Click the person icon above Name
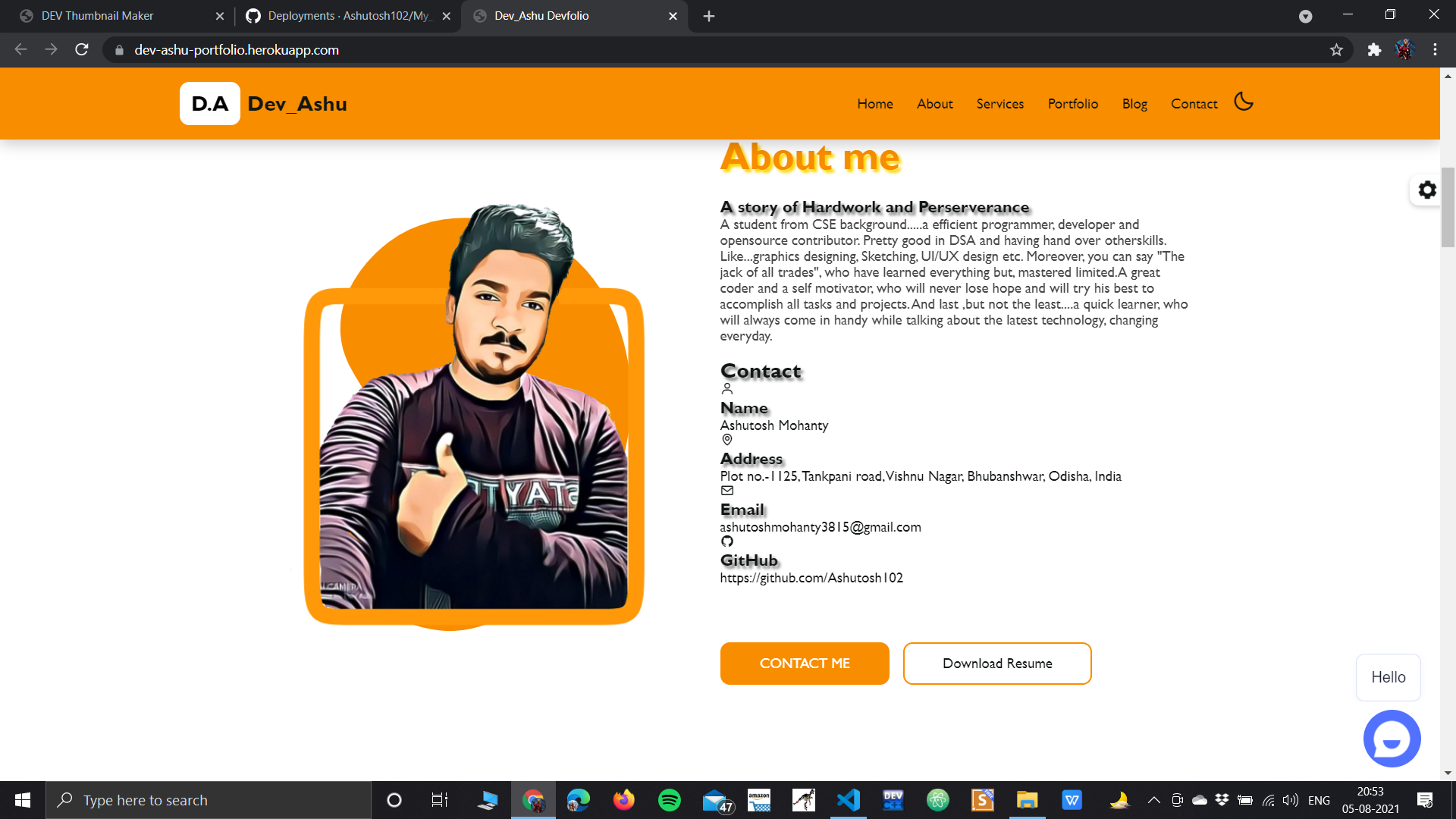The image size is (1456, 819). point(727,388)
